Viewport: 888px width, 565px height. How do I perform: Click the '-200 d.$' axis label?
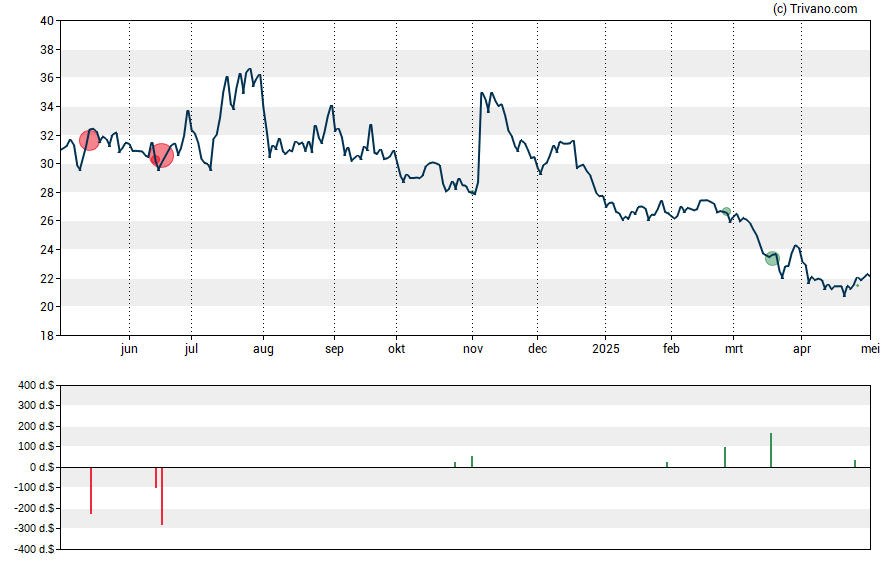(35, 508)
